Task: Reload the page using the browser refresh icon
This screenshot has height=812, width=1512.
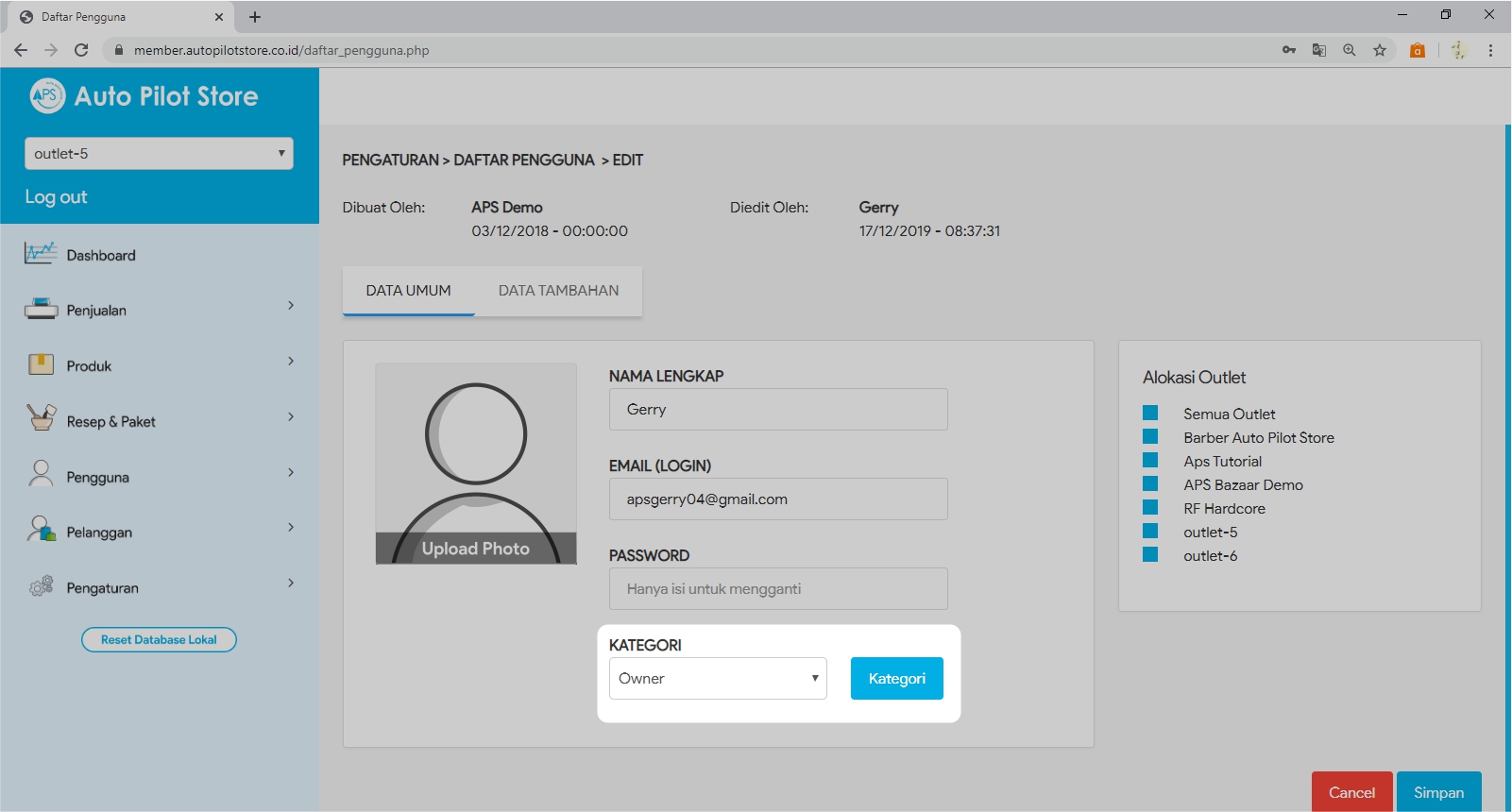Action: 81,50
